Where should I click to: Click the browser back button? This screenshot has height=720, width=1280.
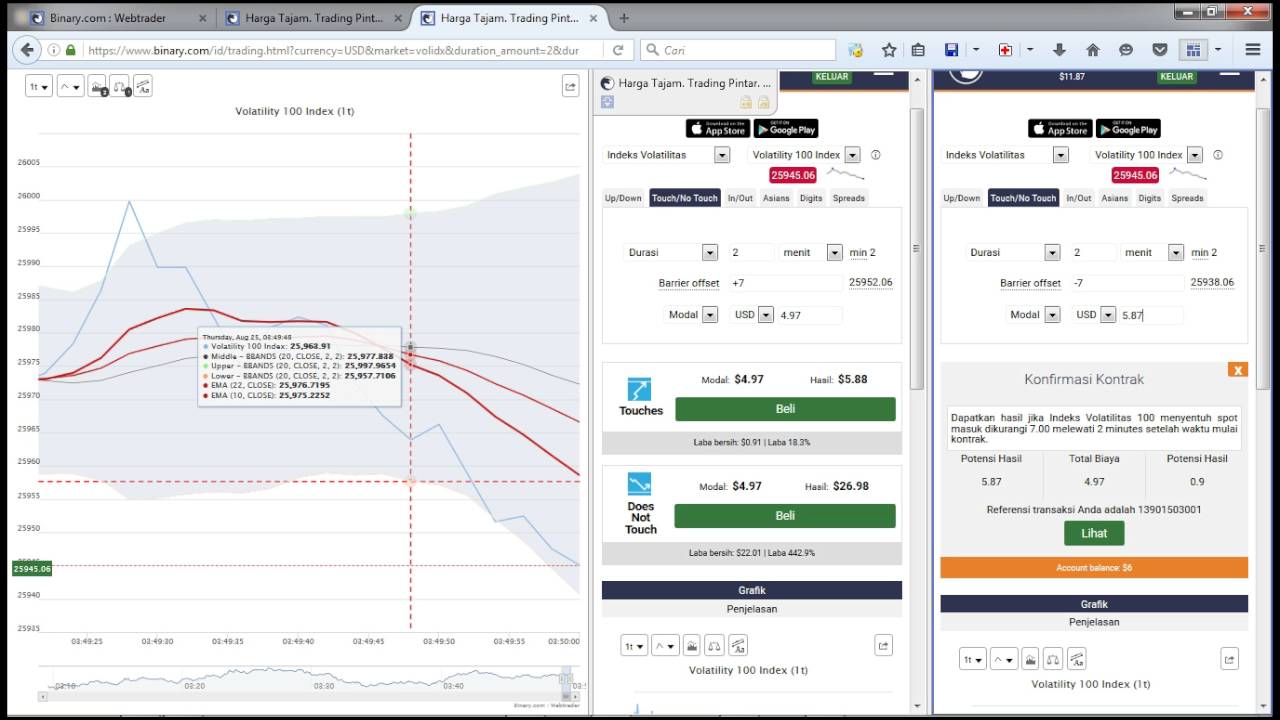27,50
